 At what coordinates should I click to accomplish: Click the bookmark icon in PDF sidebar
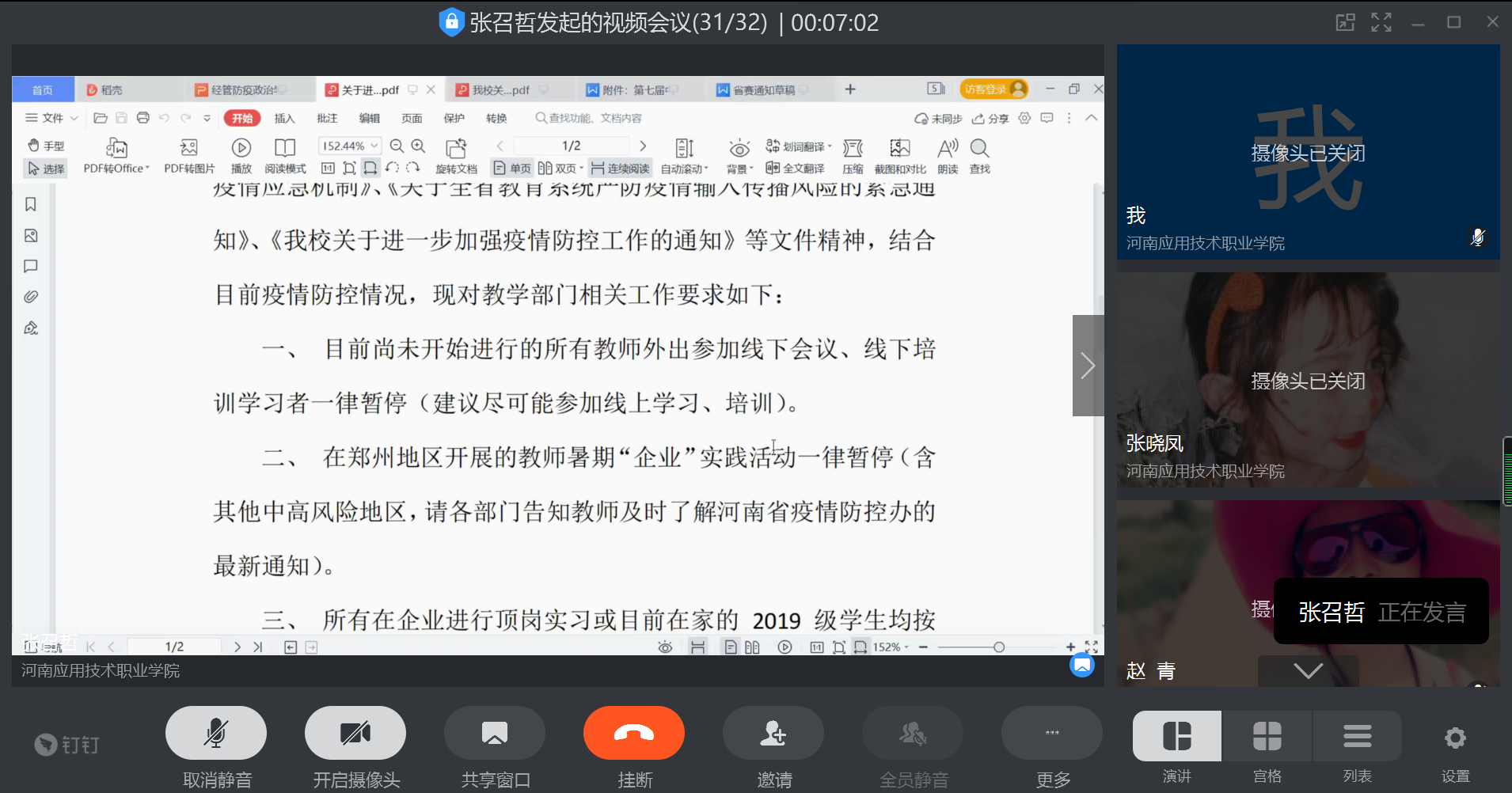(x=31, y=204)
